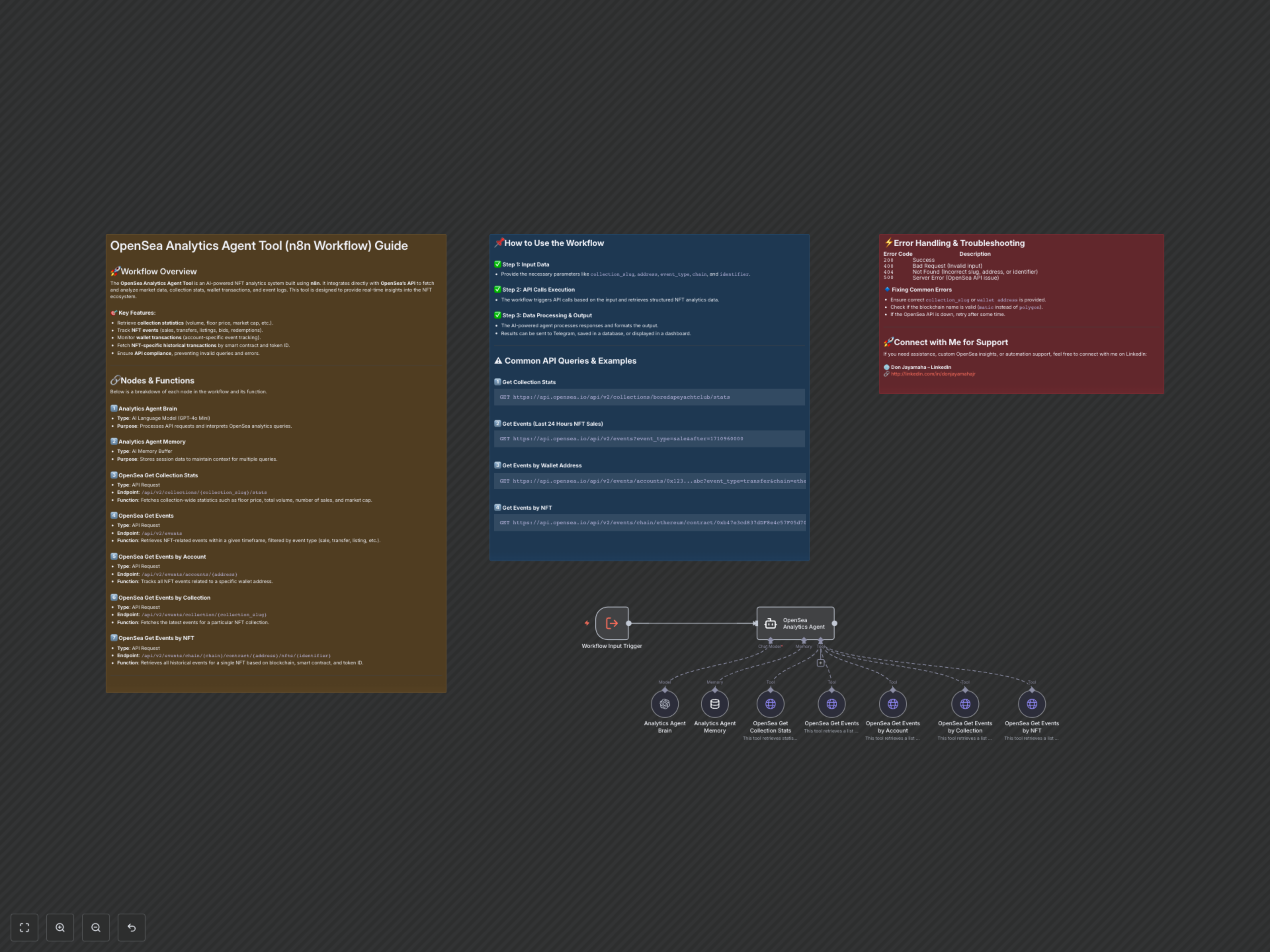The width and height of the screenshot is (1270, 952).
Task: Click the plus to add another Tool
Action: [x=821, y=663]
